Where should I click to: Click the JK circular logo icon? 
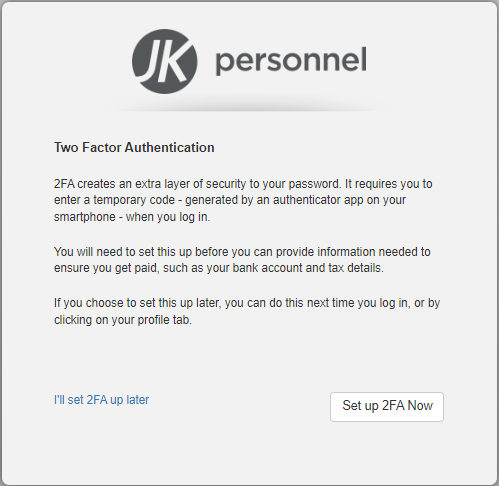coord(165,61)
